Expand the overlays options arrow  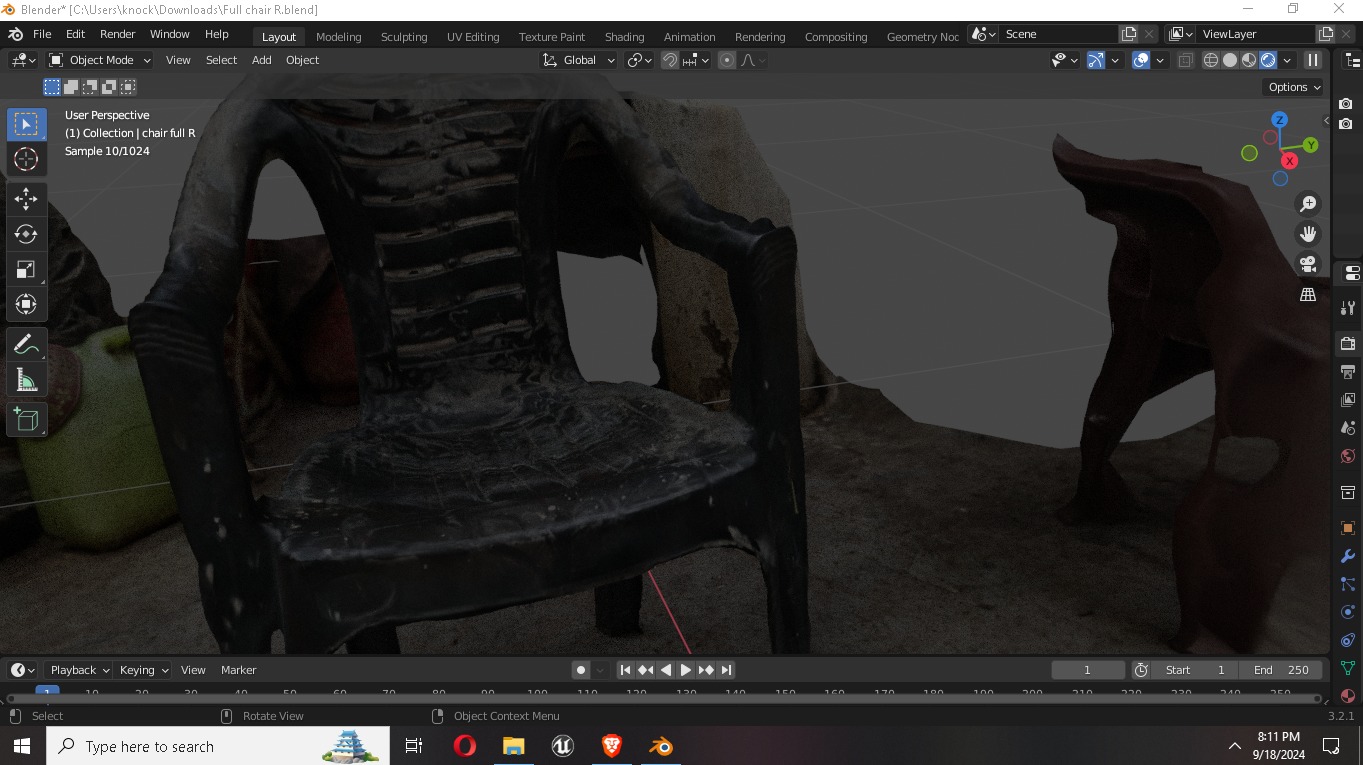click(1160, 60)
